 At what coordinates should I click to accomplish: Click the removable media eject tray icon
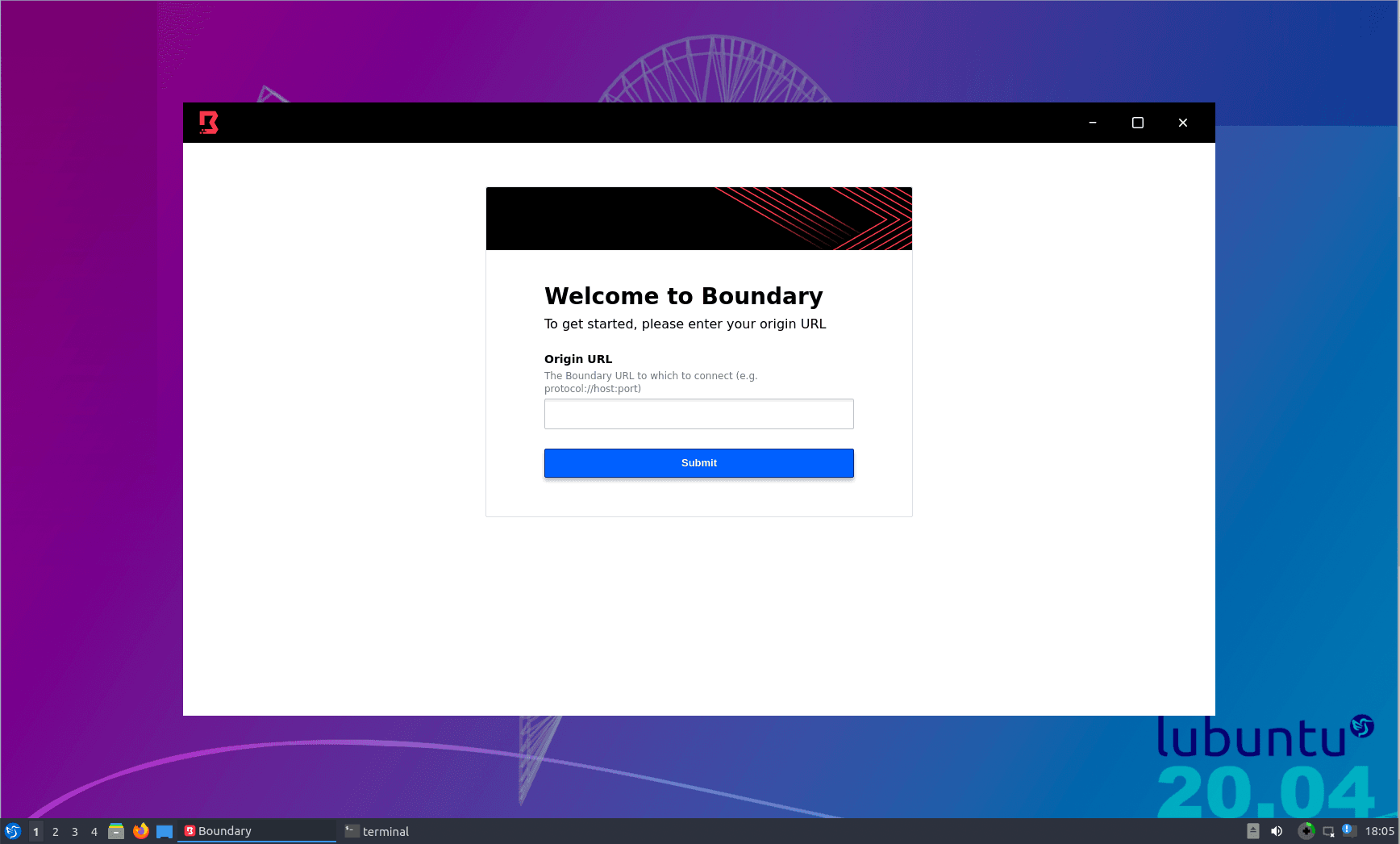pos(1253,831)
